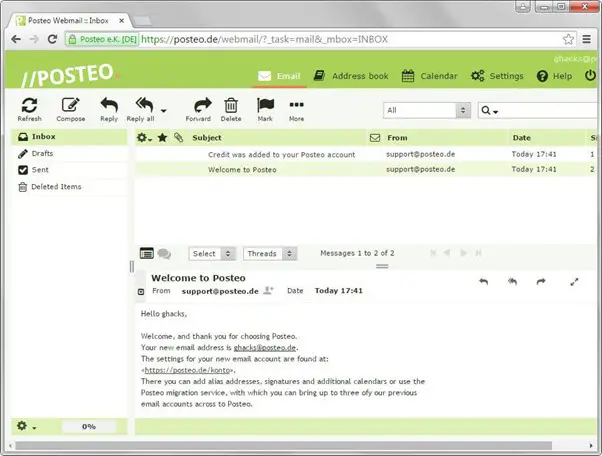
Task: Click the attachment paperclip column header
Action: click(x=179, y=137)
